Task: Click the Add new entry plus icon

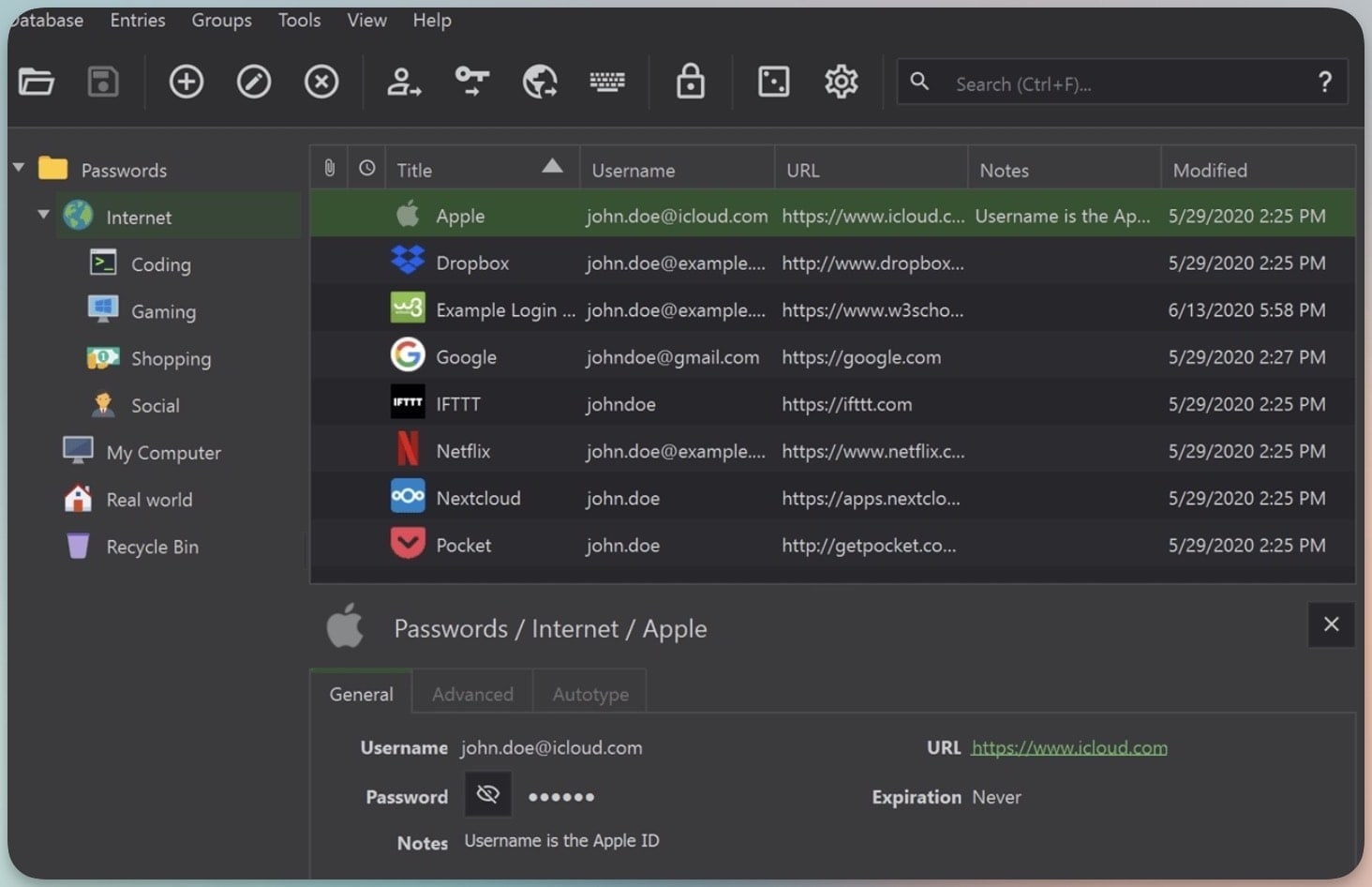Action: (x=186, y=83)
